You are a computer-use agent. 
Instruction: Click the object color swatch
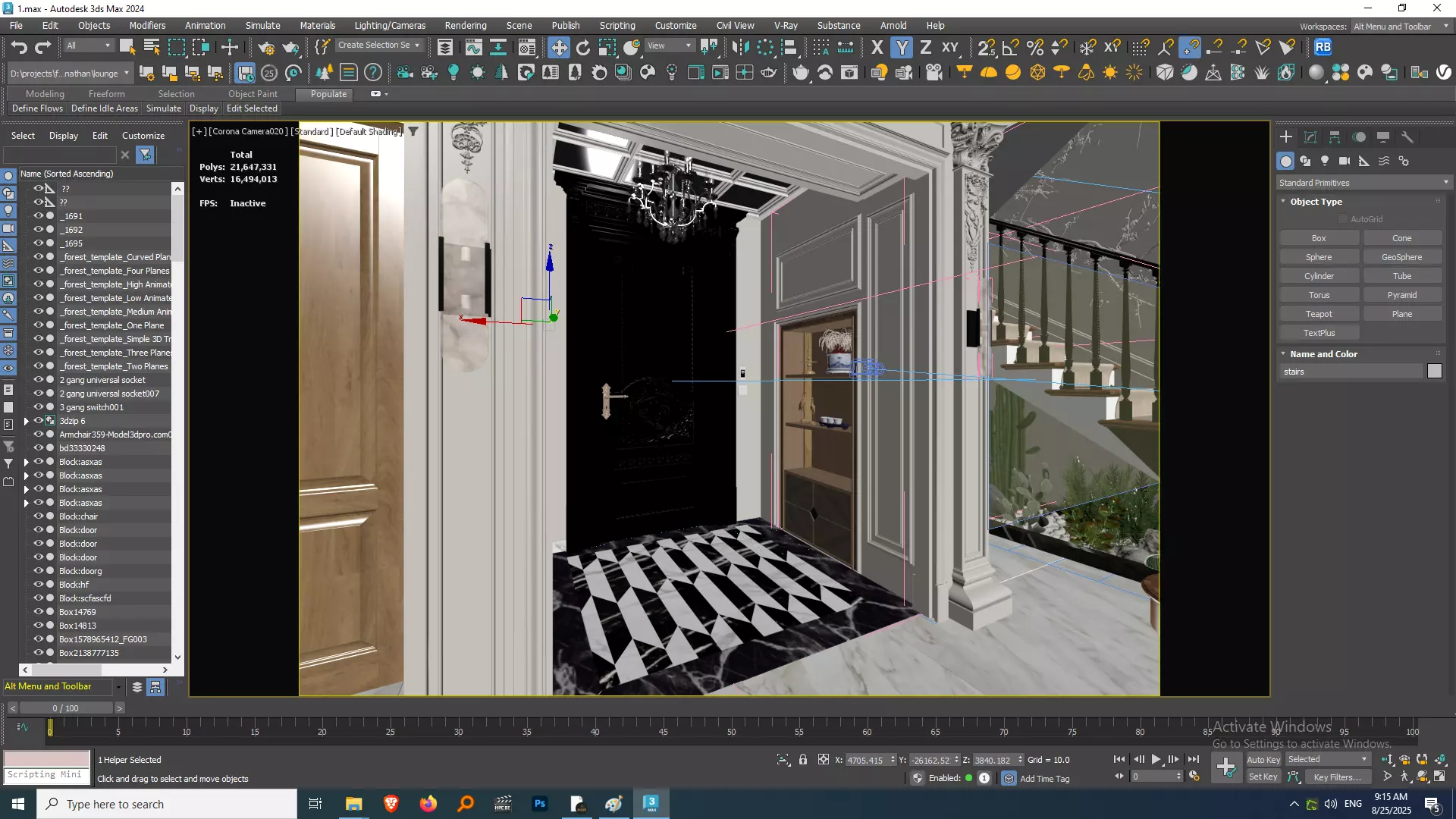(x=1434, y=371)
